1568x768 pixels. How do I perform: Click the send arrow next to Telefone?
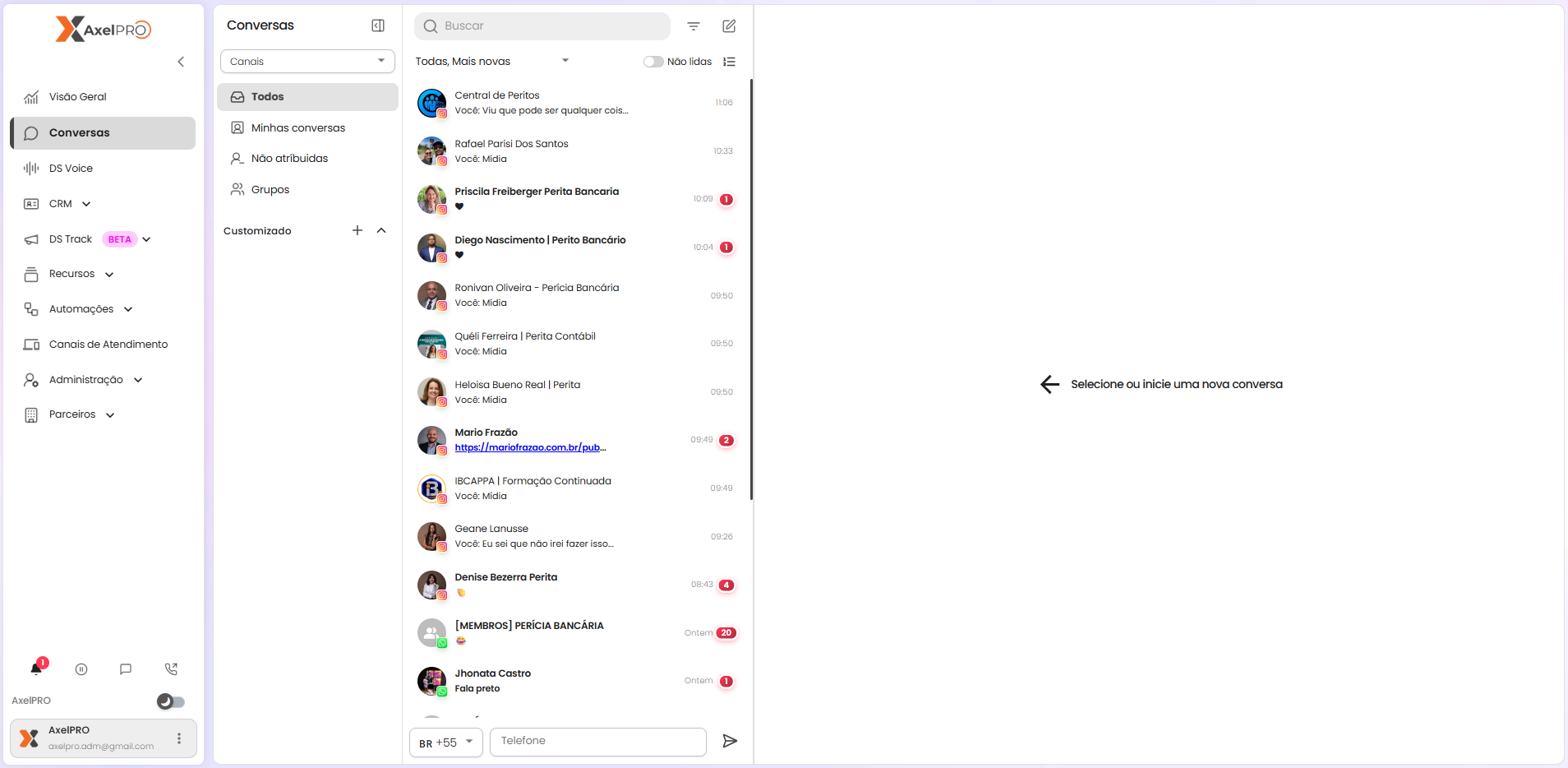(x=729, y=741)
